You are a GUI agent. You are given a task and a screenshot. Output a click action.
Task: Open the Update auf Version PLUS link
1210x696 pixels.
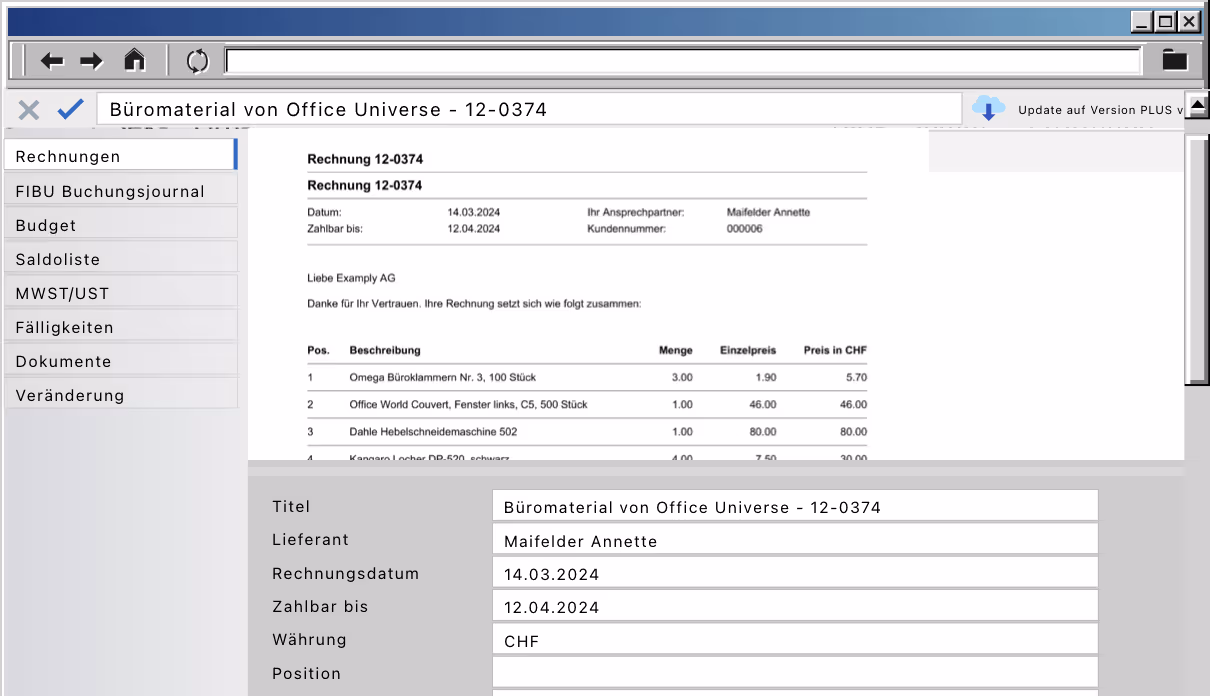[1100, 110]
